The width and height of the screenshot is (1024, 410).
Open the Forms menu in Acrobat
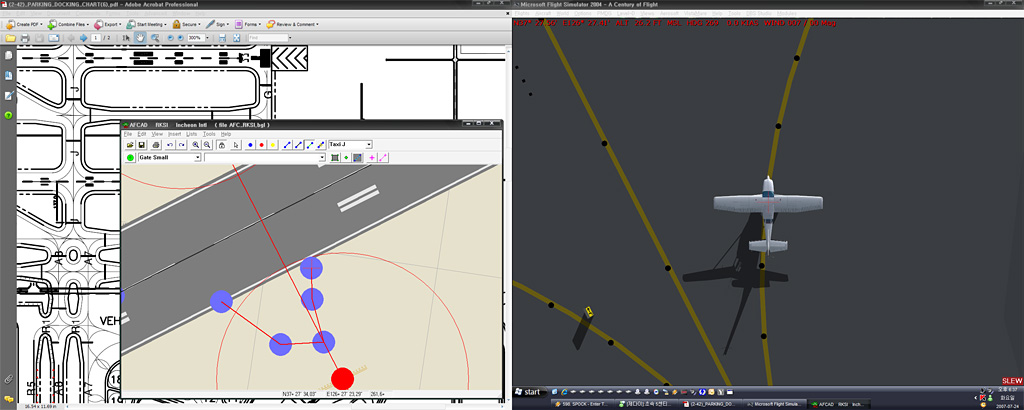click(x=248, y=24)
